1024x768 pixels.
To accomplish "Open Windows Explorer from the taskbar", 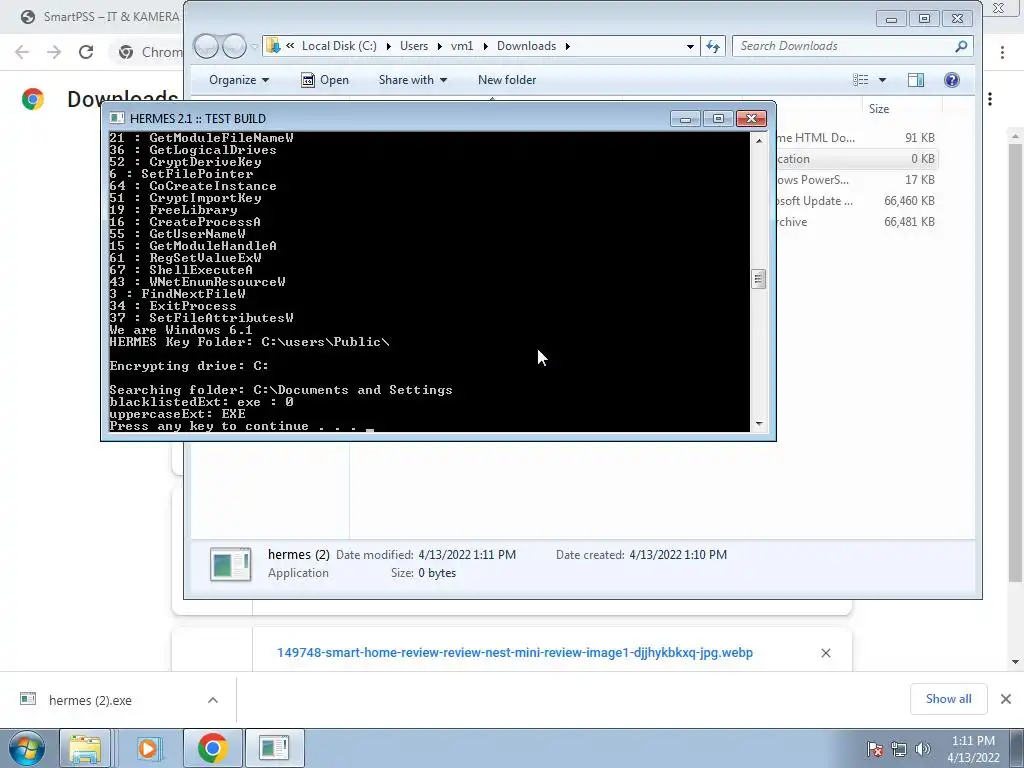I will tap(86, 748).
